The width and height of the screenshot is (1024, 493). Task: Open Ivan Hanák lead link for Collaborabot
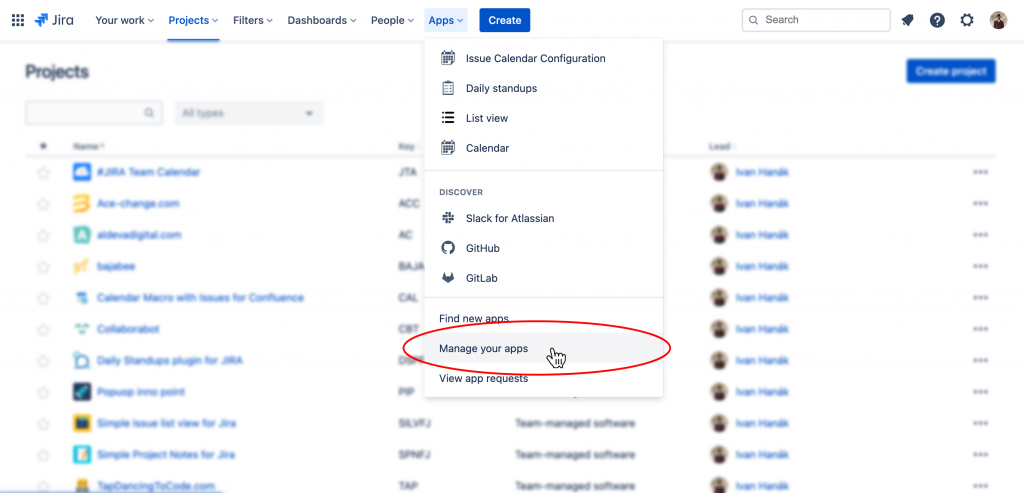[x=761, y=329]
